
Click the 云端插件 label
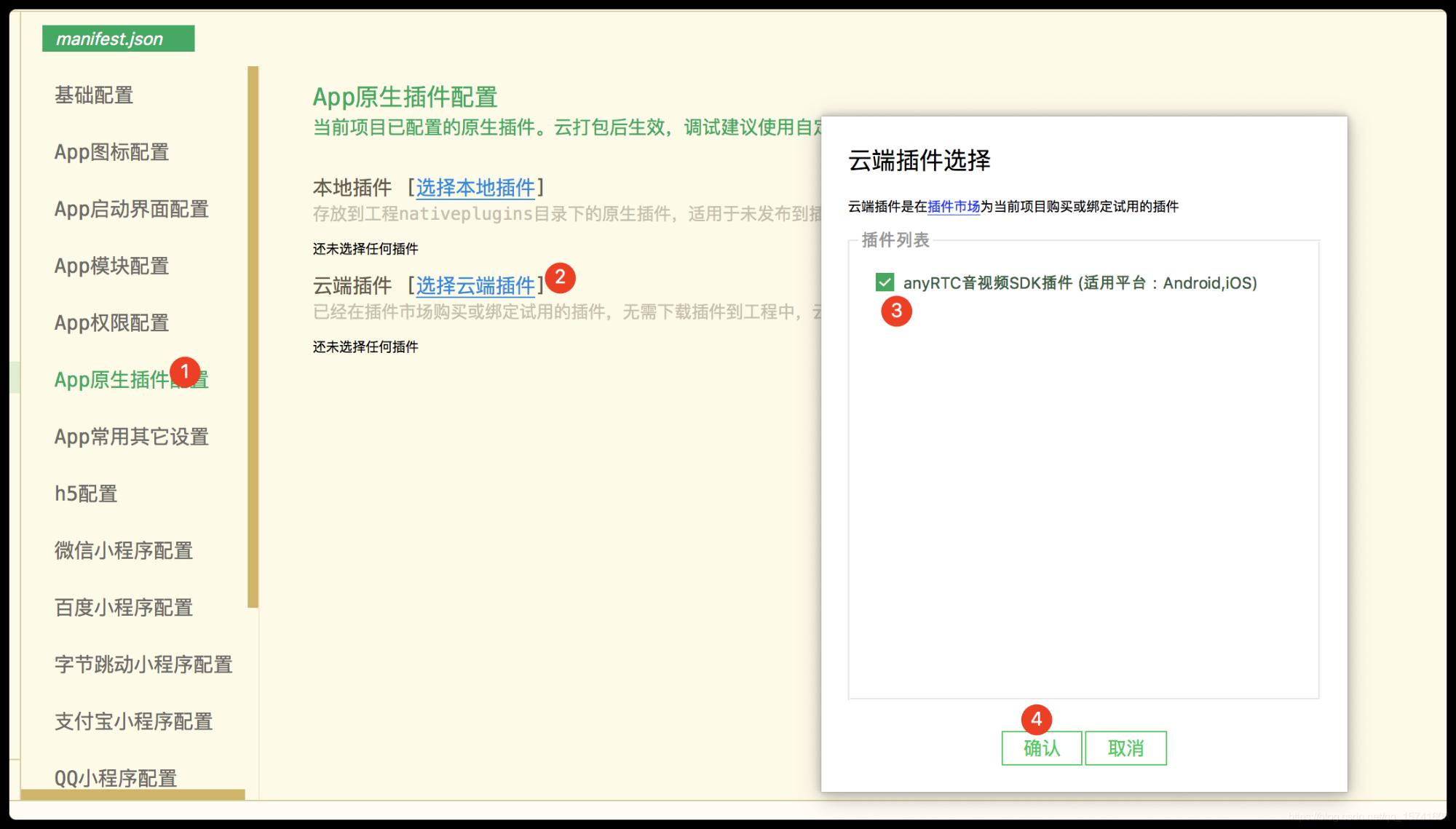coord(352,286)
